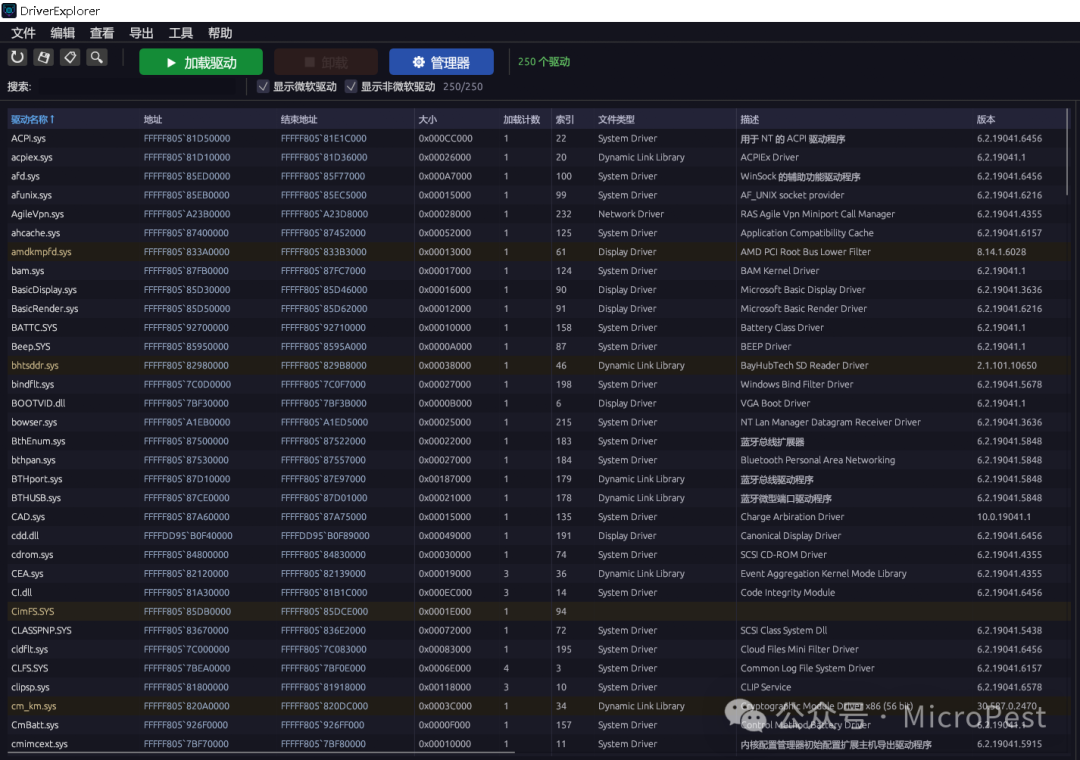Open the 文件 menu
The image size is (1080, 760).
pos(23,33)
